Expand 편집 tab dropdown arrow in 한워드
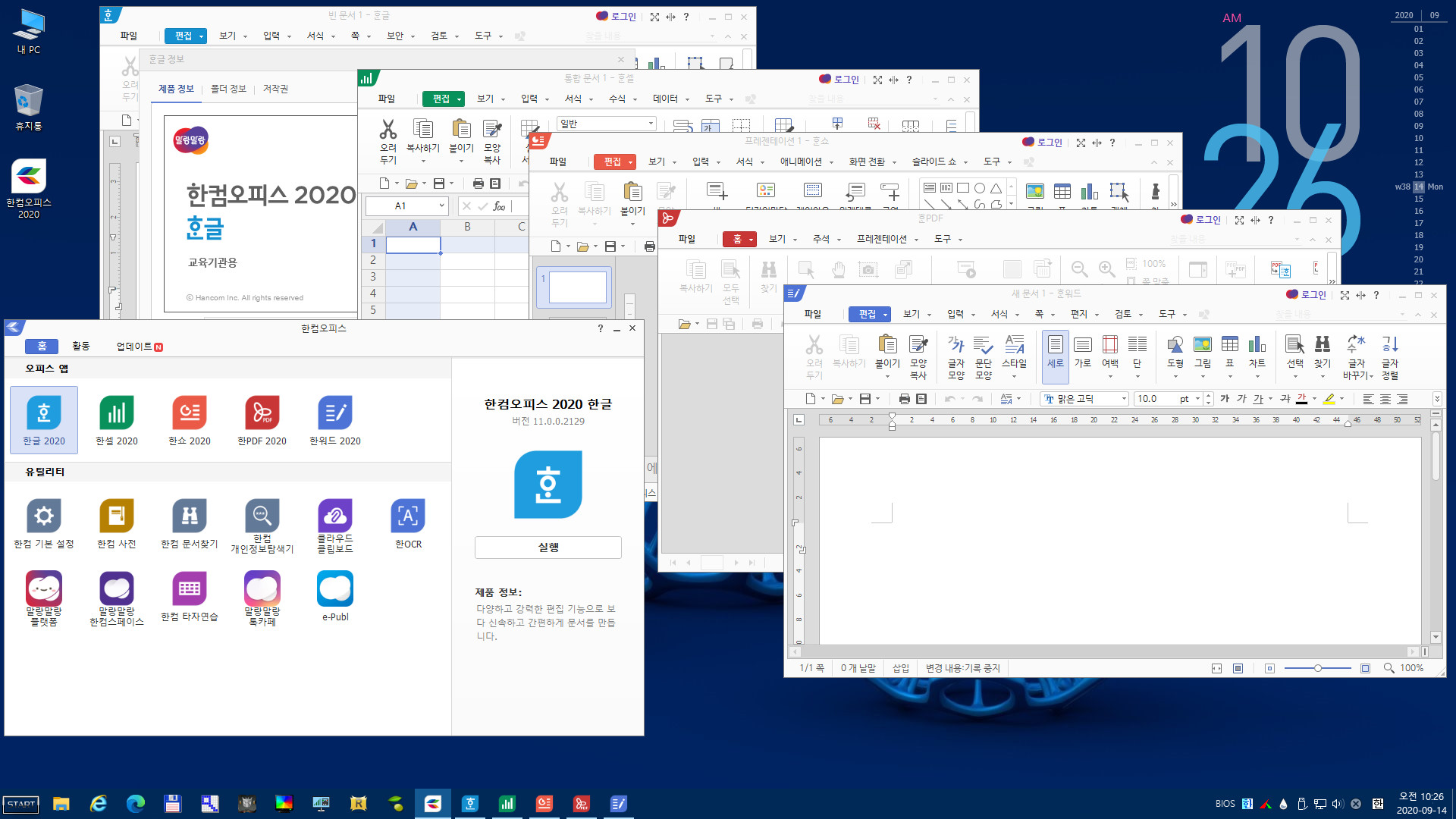 pyautogui.click(x=885, y=315)
